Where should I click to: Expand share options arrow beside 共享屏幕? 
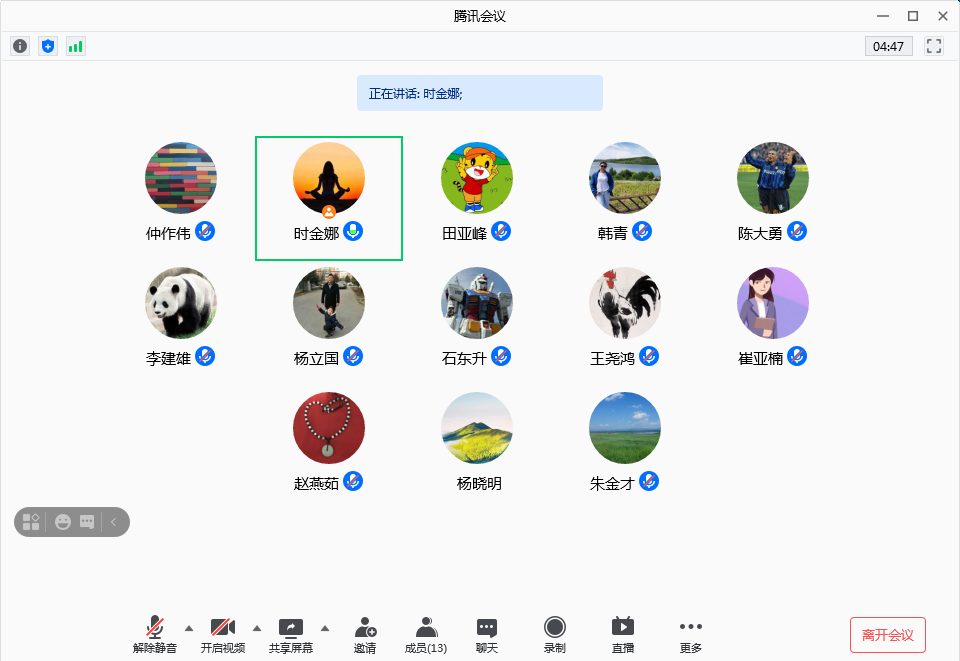325,628
